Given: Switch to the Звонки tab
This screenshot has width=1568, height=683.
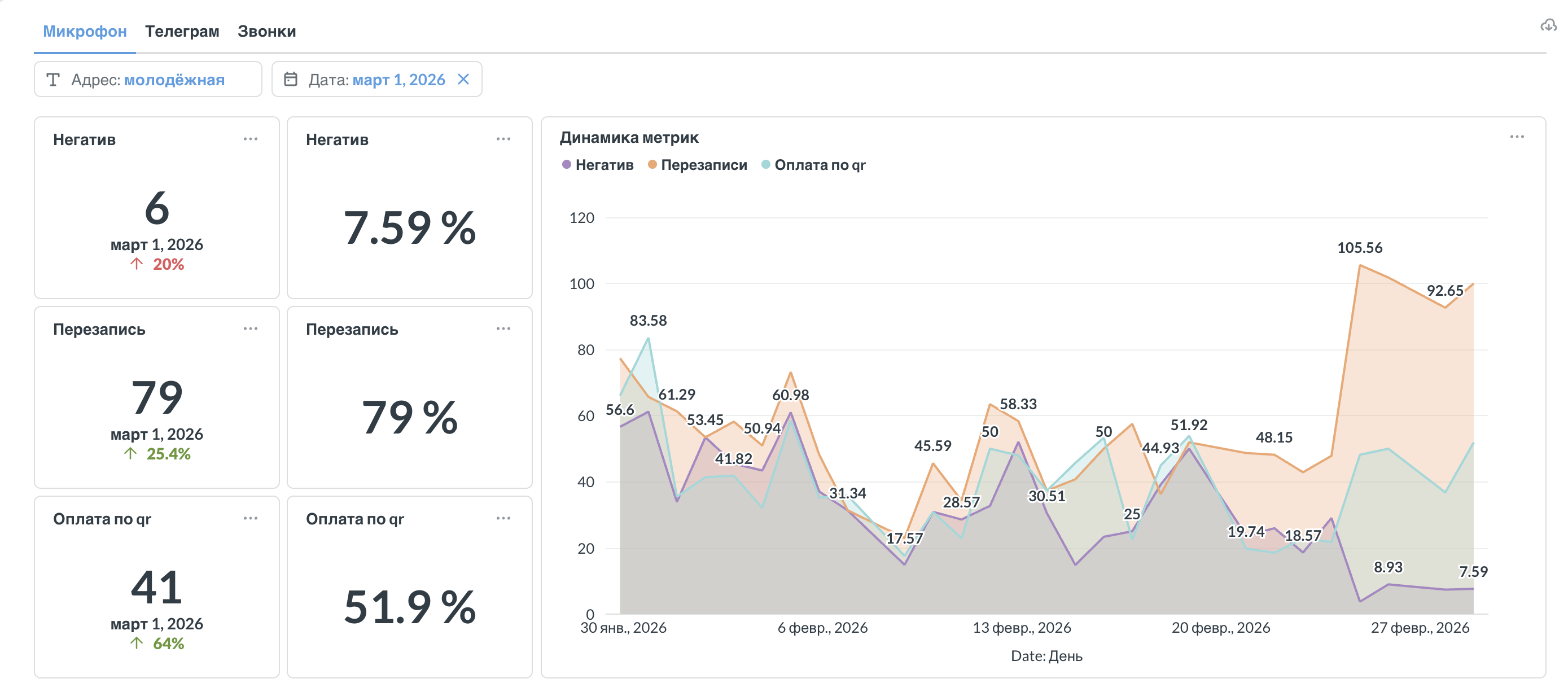Looking at the screenshot, I should [x=266, y=31].
